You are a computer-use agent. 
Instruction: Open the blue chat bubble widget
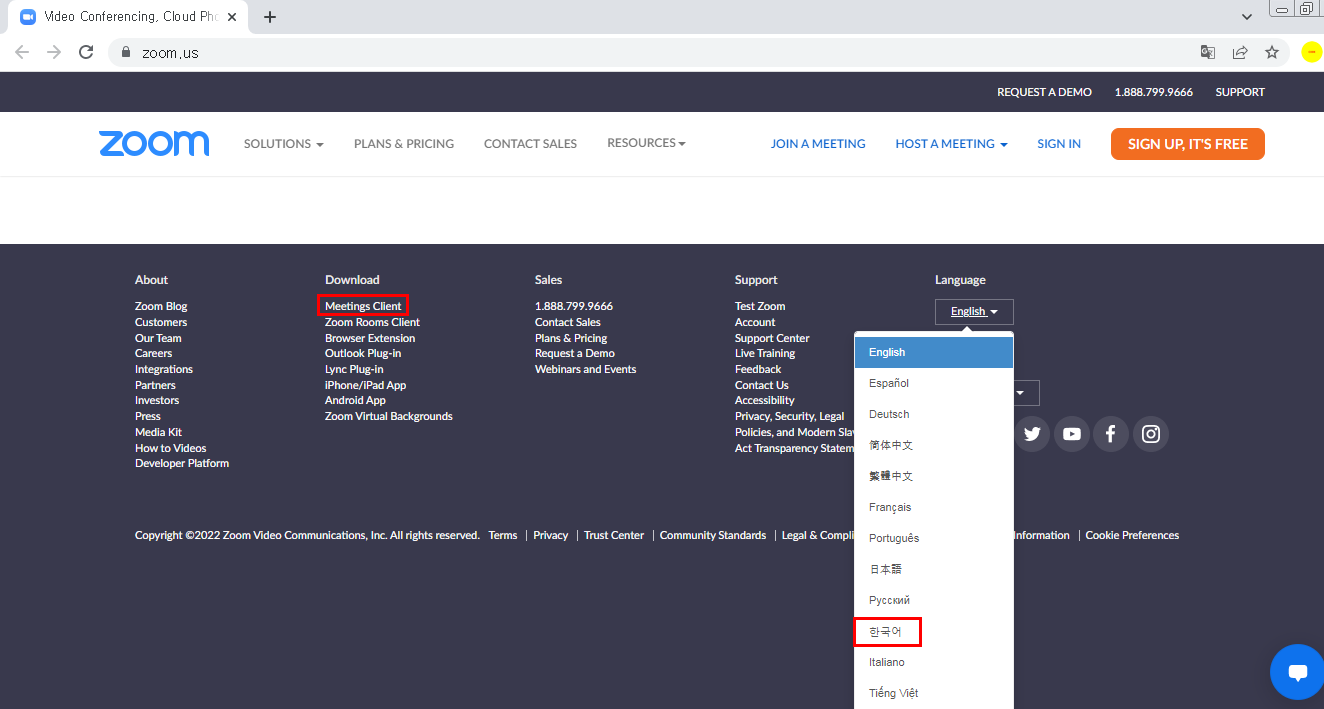(1297, 672)
